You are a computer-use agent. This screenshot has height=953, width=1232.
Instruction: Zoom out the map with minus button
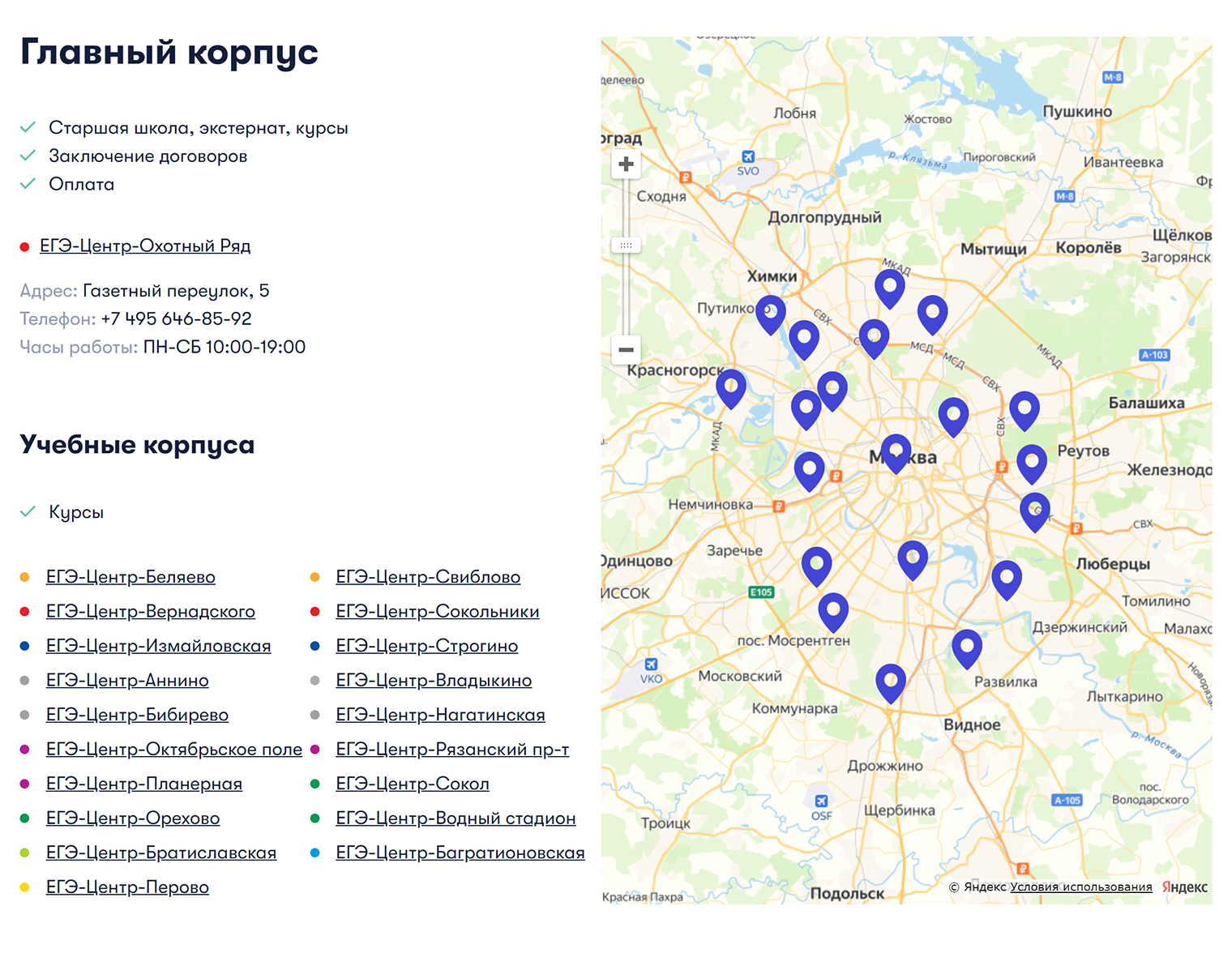(626, 350)
